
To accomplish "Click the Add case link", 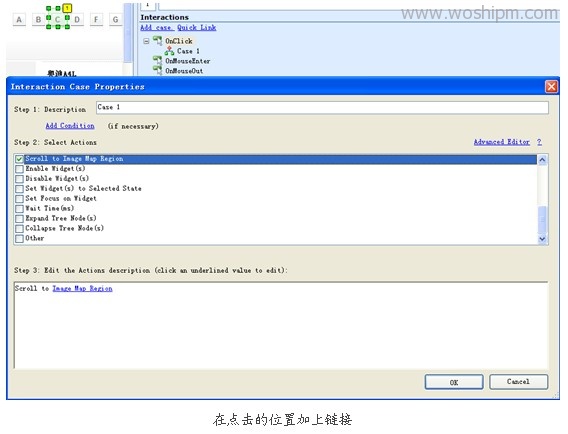I will (157, 28).
